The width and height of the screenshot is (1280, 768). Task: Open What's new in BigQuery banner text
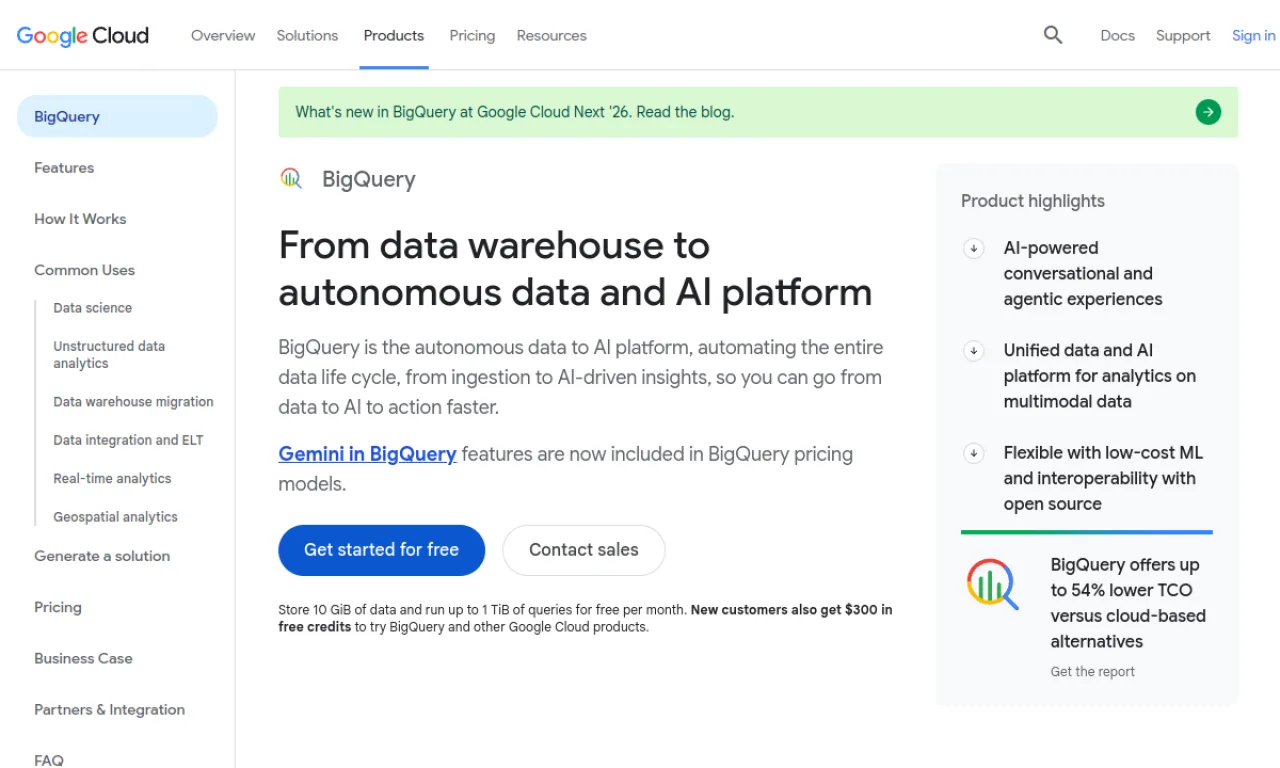(514, 112)
